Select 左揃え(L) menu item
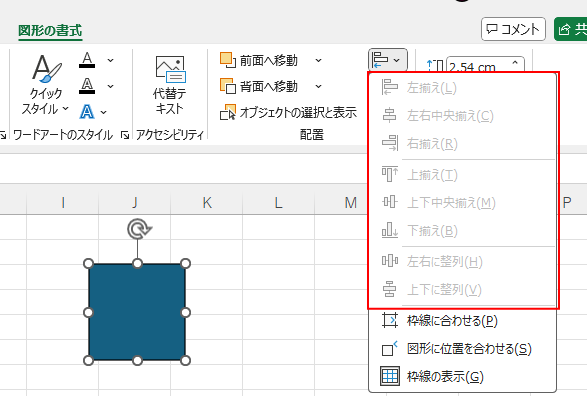This screenshot has height=396, width=587. [x=462, y=88]
